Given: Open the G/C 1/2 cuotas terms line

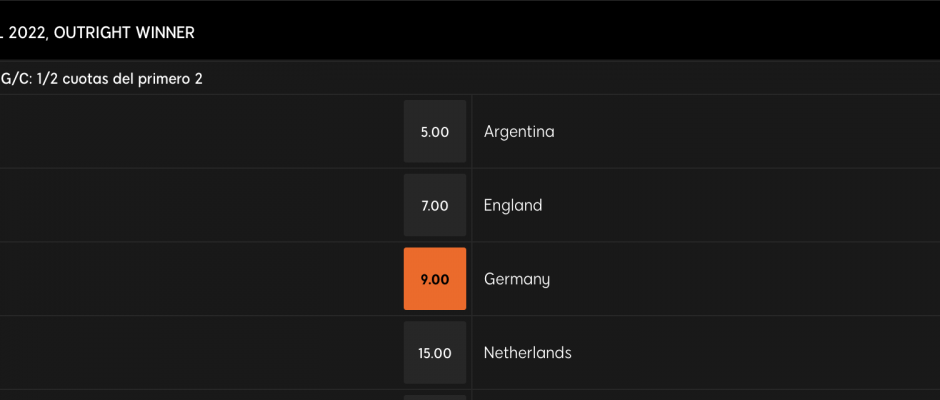Looking at the screenshot, I should 101,79.
